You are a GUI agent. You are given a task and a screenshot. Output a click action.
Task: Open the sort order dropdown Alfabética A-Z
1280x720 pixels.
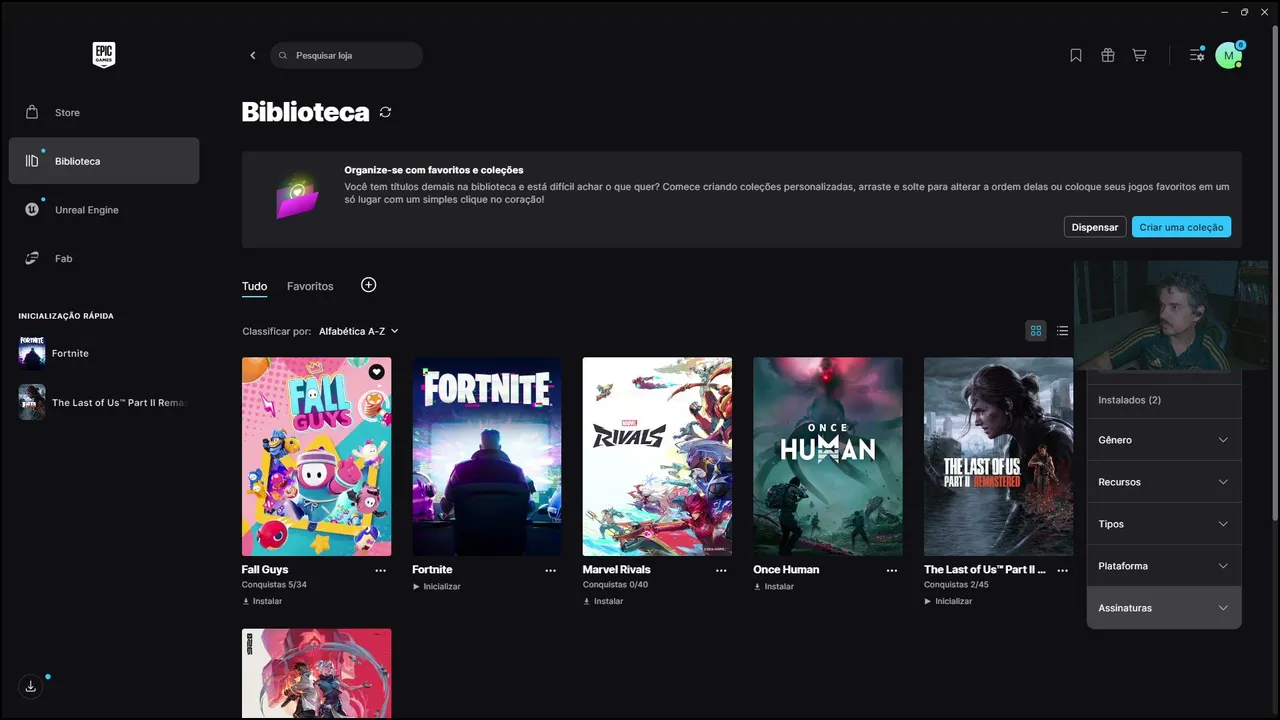[x=359, y=331]
